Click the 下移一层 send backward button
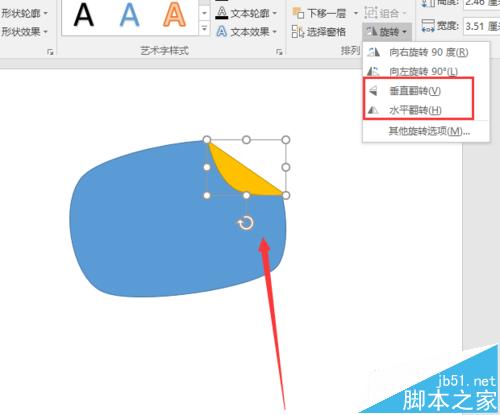The image size is (500, 415). (x=319, y=13)
